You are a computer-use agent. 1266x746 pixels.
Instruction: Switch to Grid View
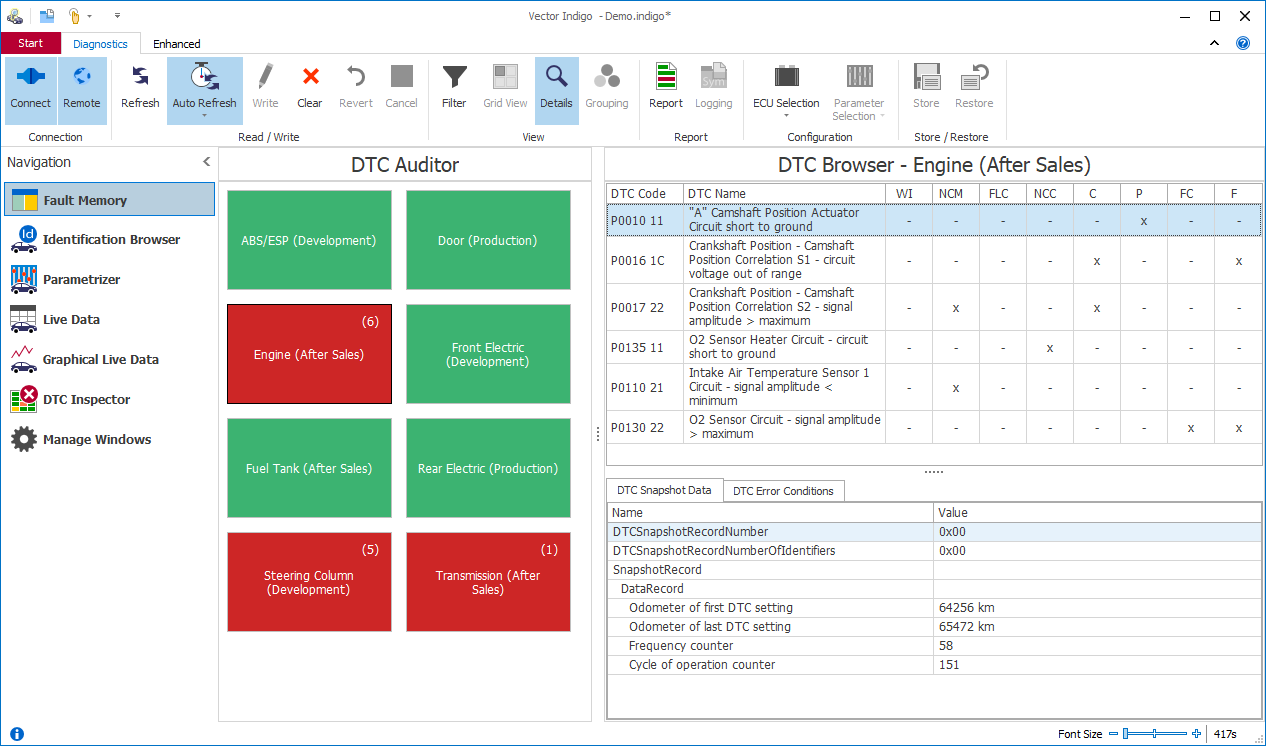click(x=505, y=90)
